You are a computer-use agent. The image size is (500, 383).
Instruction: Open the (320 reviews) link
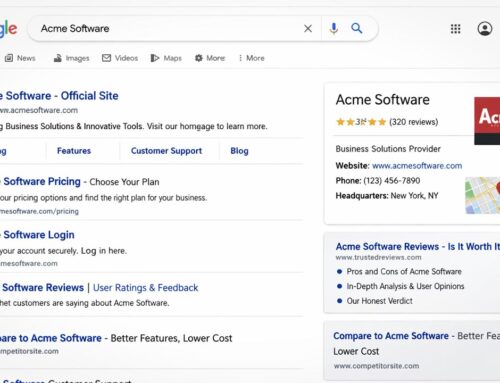414,122
